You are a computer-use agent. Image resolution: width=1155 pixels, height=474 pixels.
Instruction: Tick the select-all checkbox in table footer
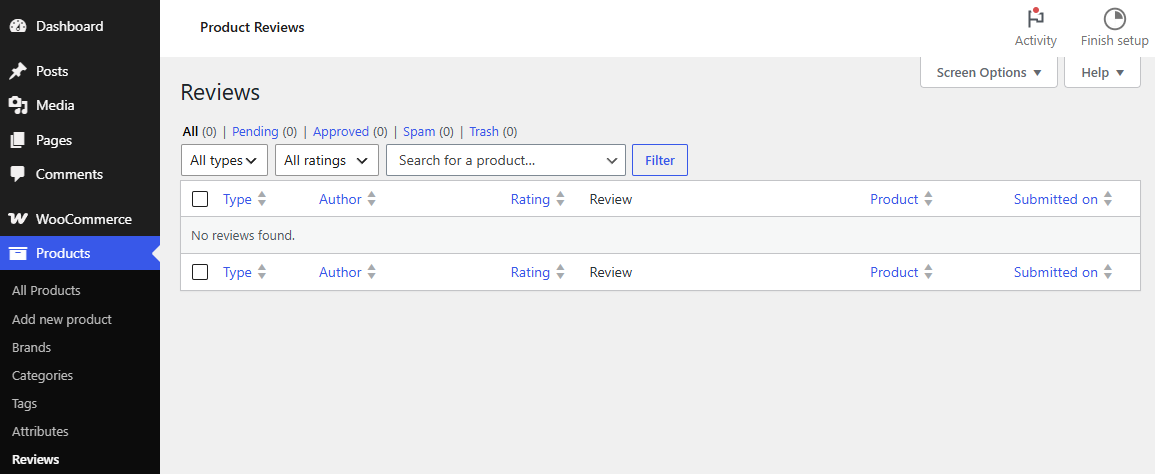tap(200, 272)
